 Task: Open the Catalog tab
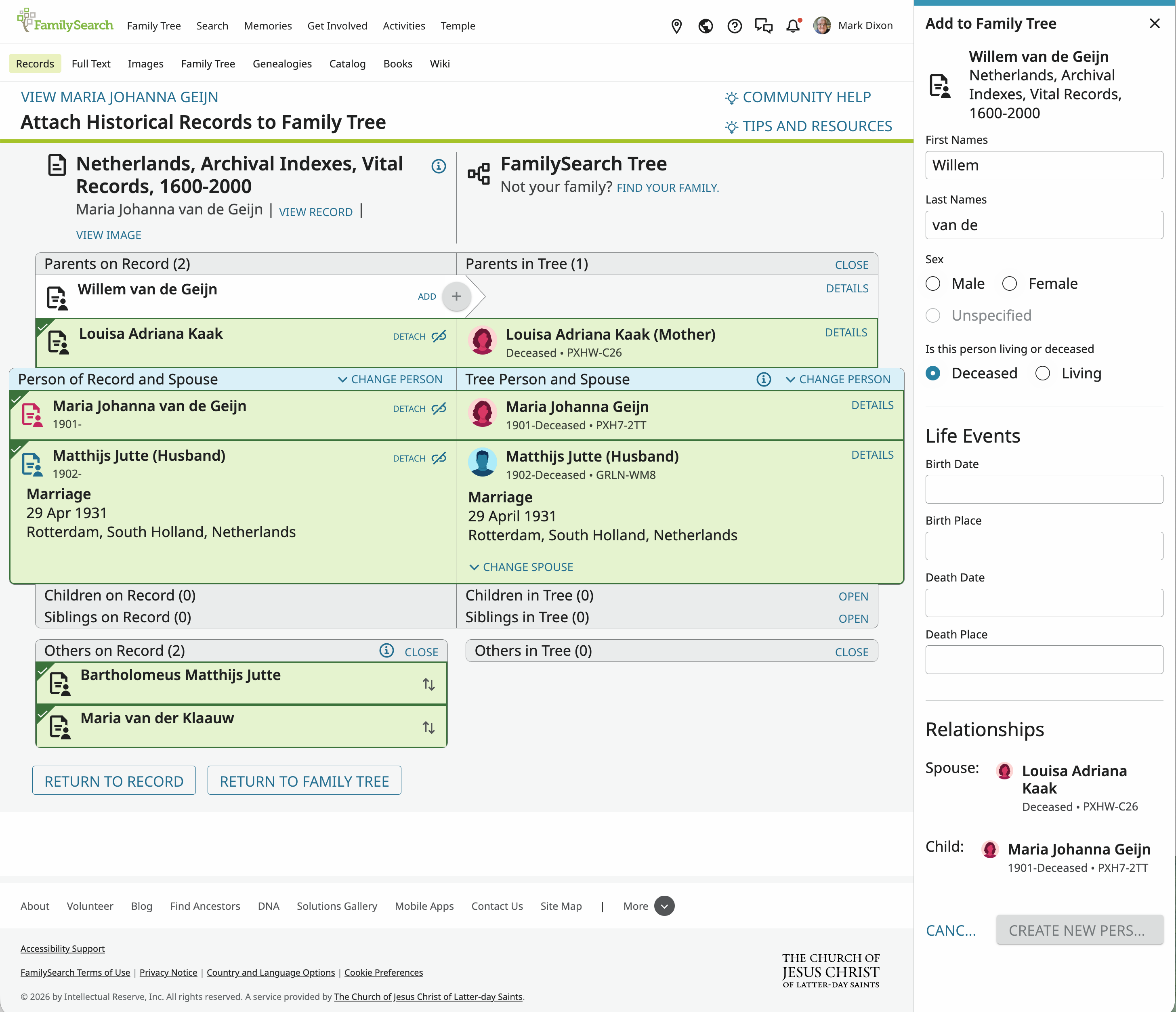tap(347, 63)
